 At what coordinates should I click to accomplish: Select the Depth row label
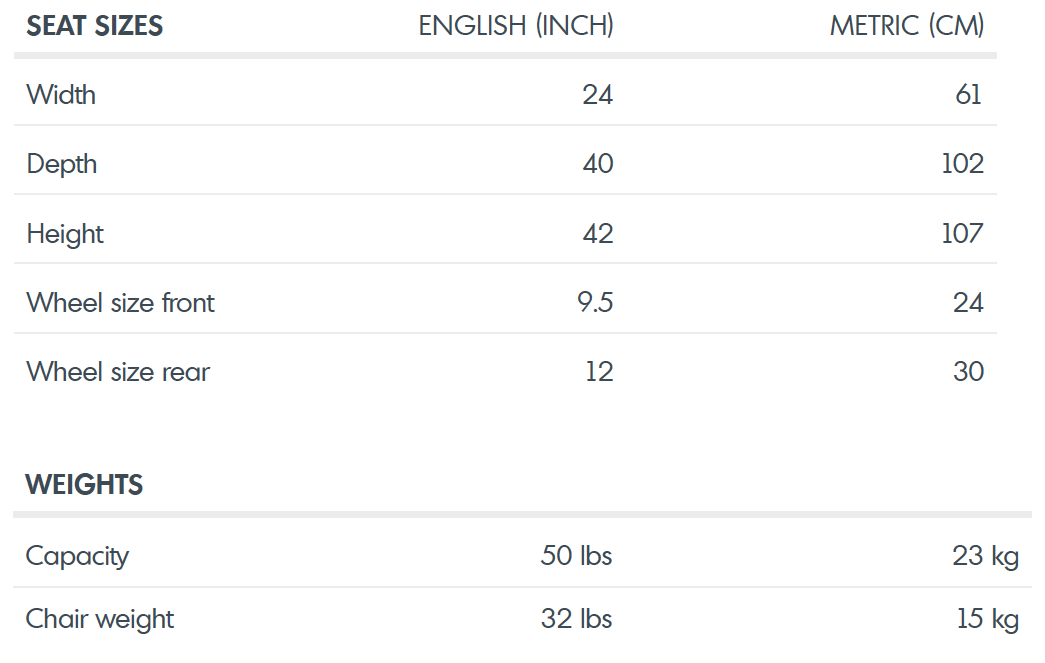61,165
